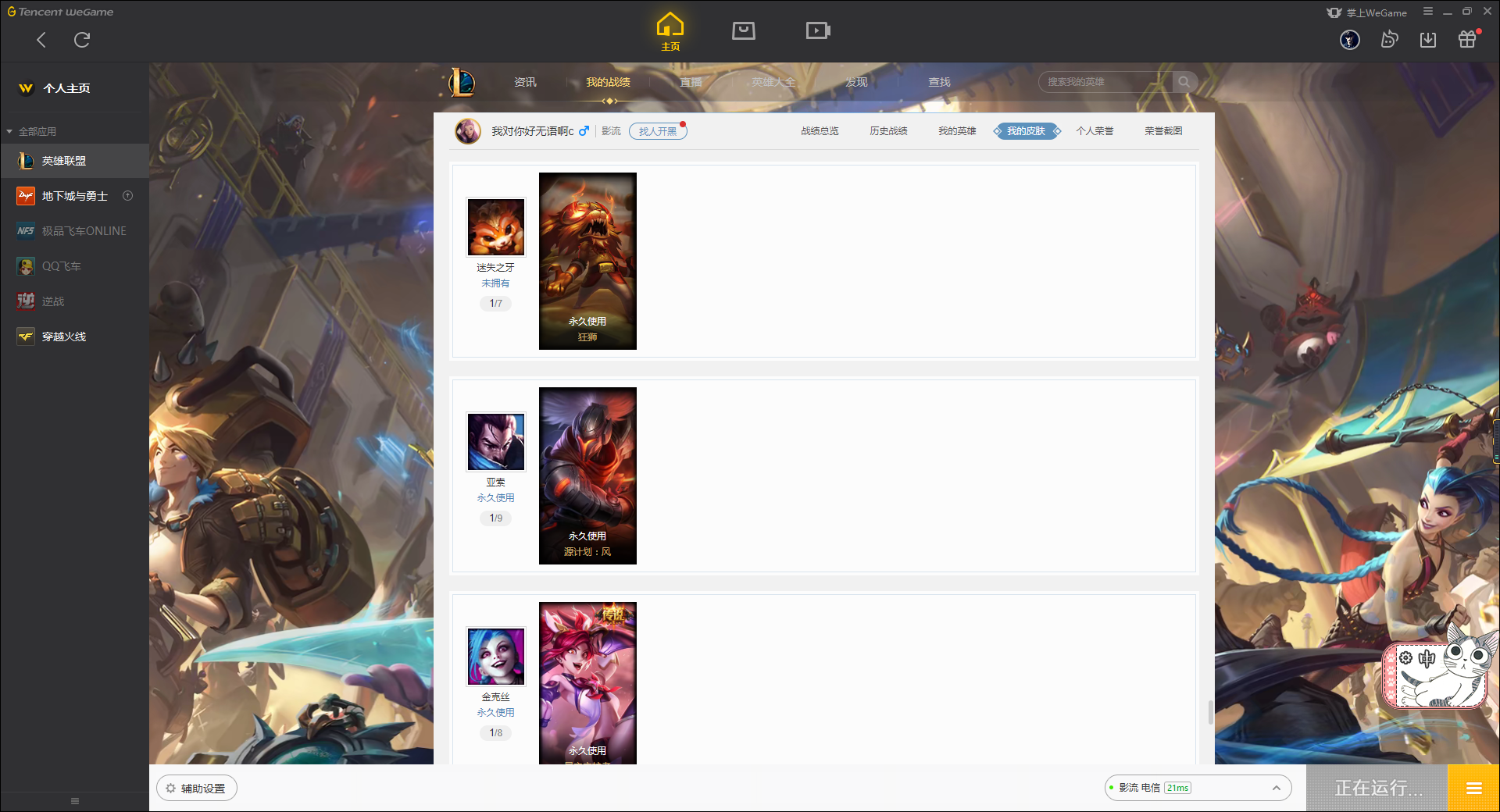Click the player name 我对你好无语啊c

[532, 131]
